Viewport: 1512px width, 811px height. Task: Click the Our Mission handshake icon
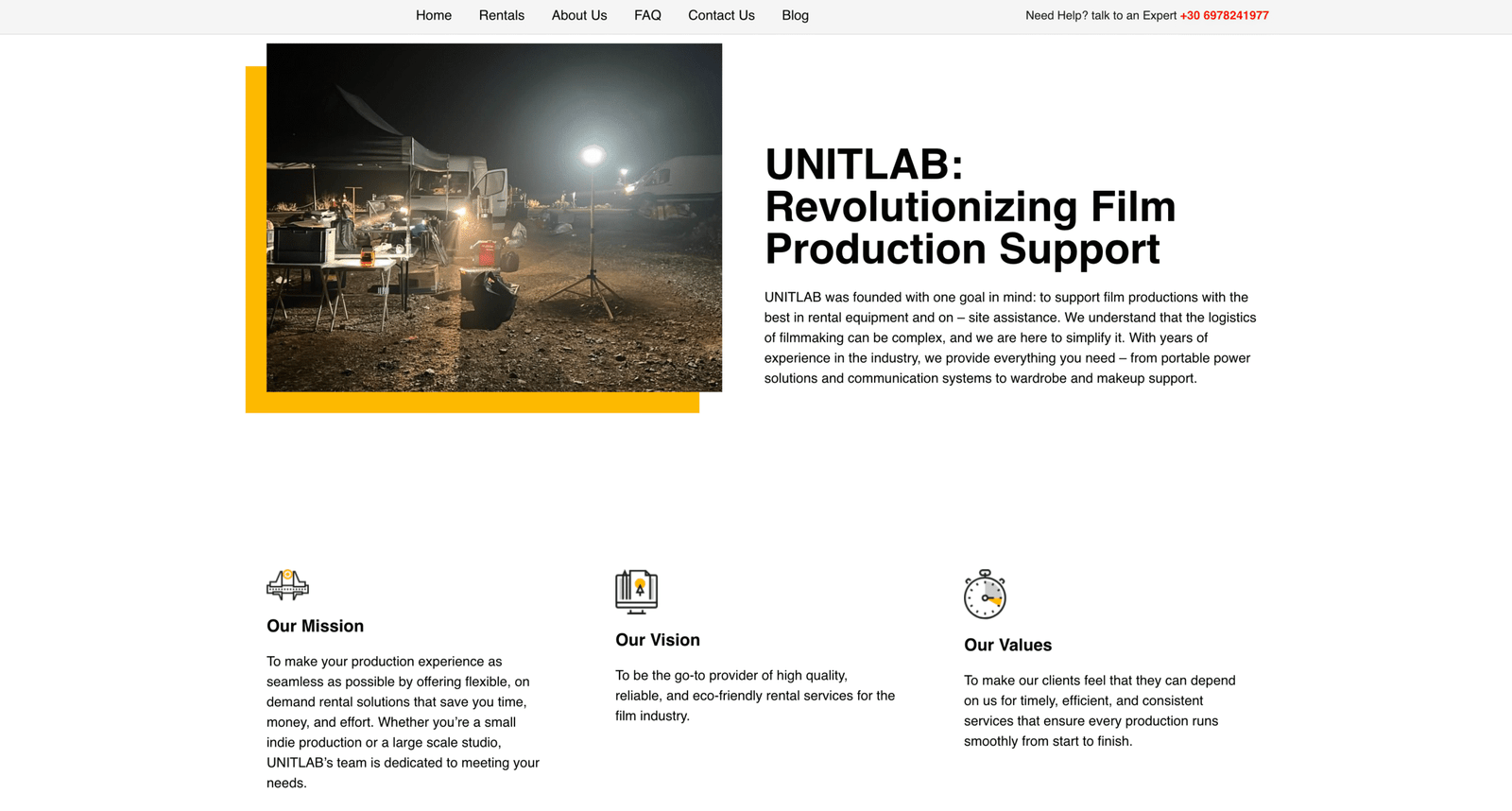[x=287, y=585]
